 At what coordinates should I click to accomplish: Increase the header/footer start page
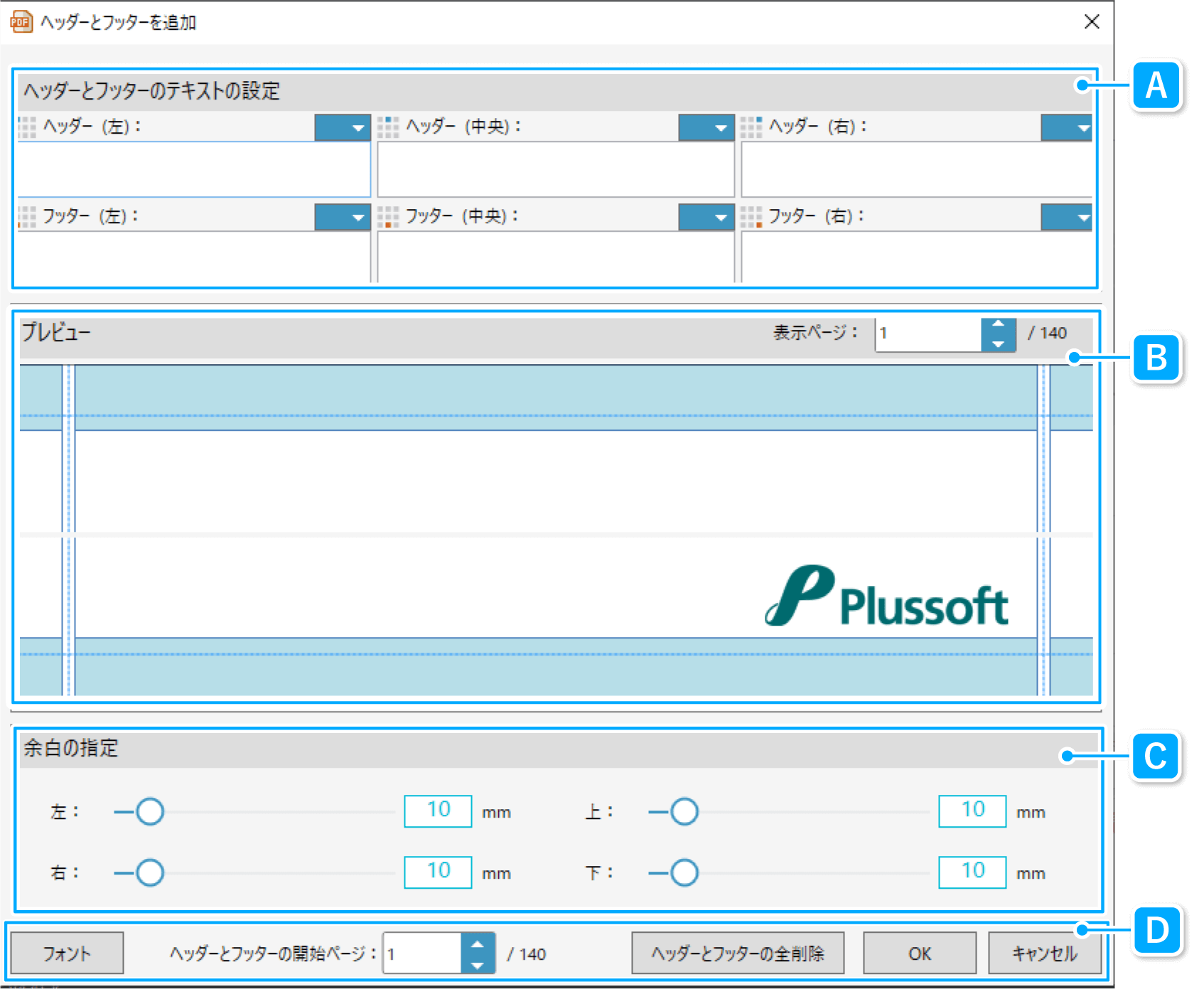coord(478,944)
